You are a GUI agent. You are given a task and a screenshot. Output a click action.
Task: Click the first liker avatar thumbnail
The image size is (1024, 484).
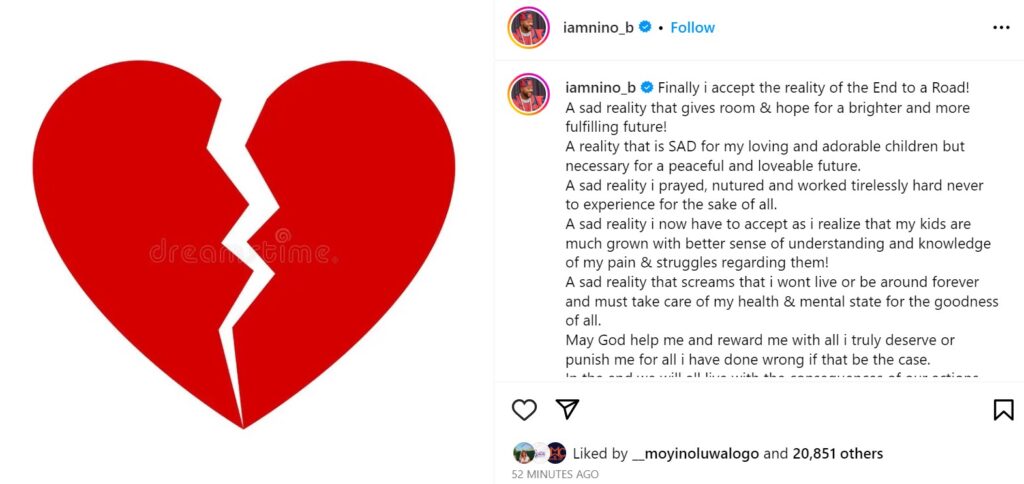tap(522, 453)
